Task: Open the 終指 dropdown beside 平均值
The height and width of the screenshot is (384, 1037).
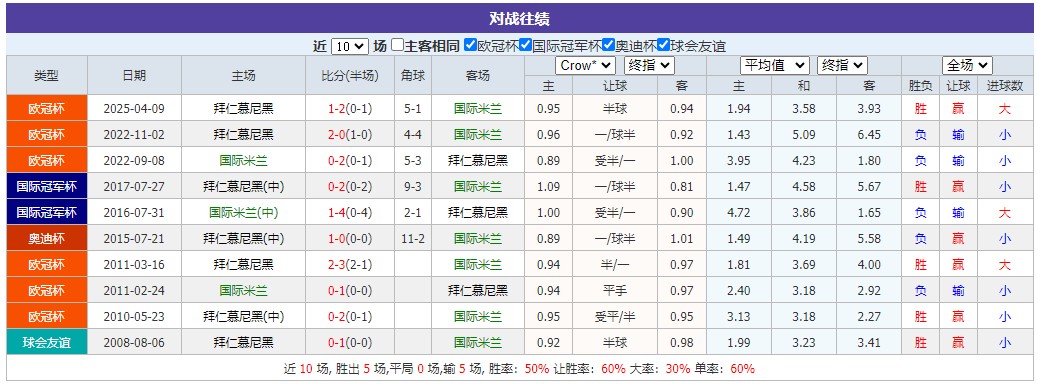Action: click(842, 65)
